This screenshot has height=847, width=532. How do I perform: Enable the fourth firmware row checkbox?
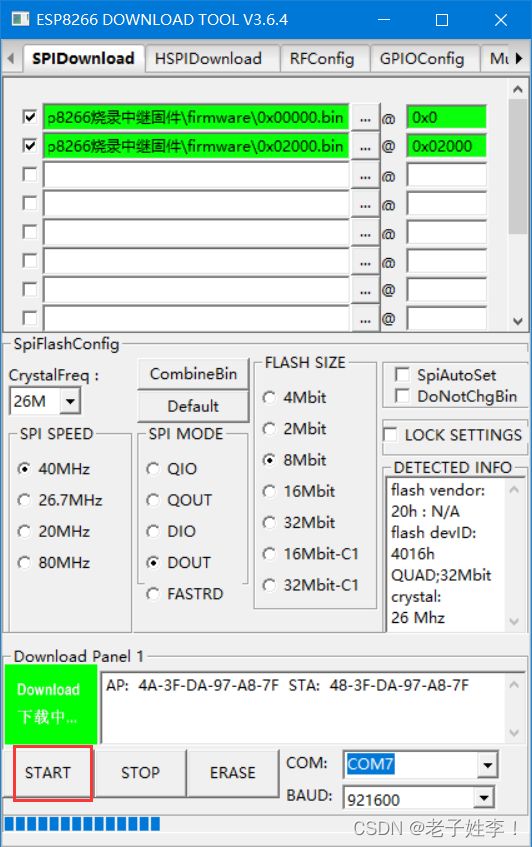(30, 203)
